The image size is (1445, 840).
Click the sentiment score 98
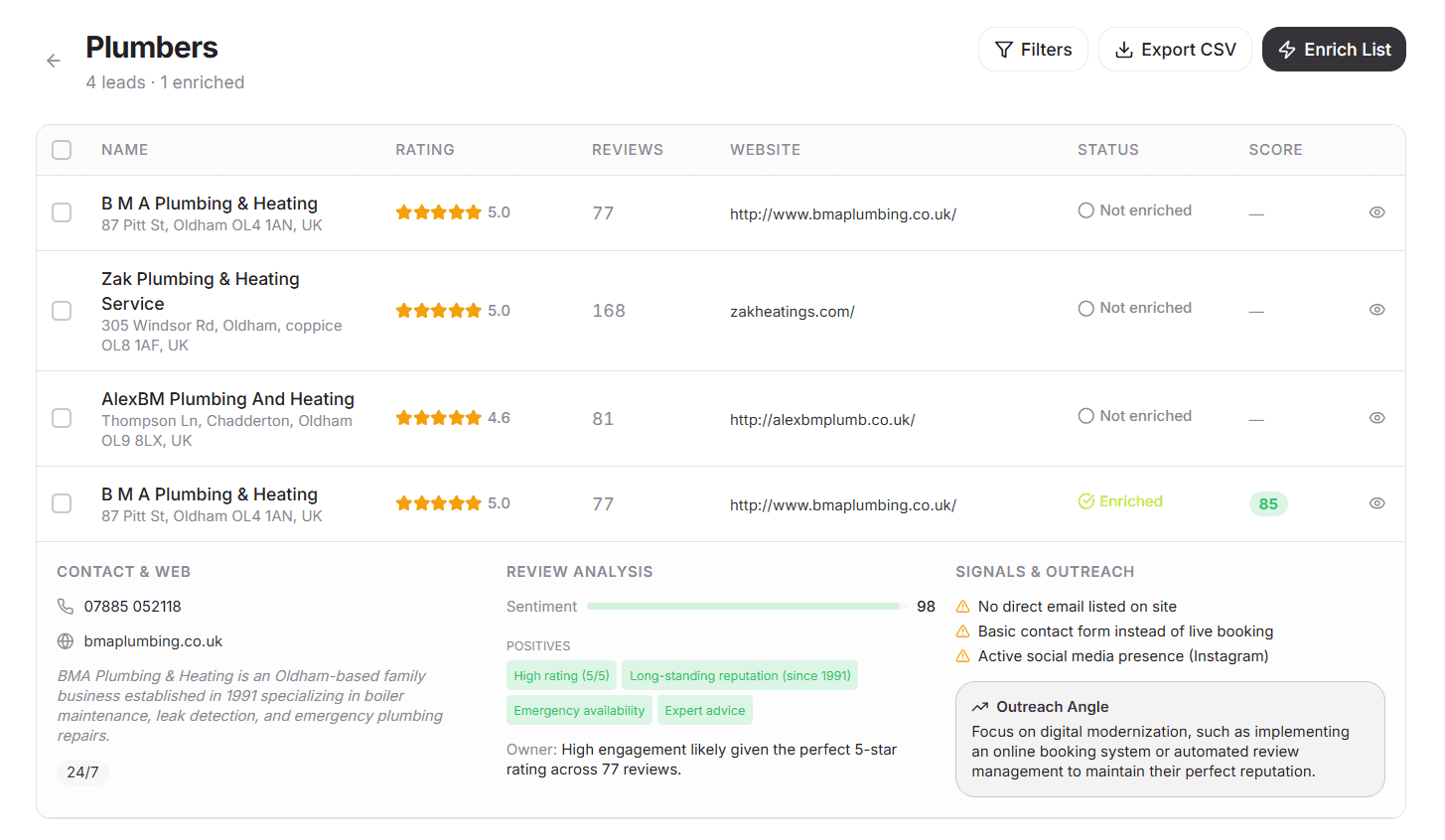click(x=926, y=607)
